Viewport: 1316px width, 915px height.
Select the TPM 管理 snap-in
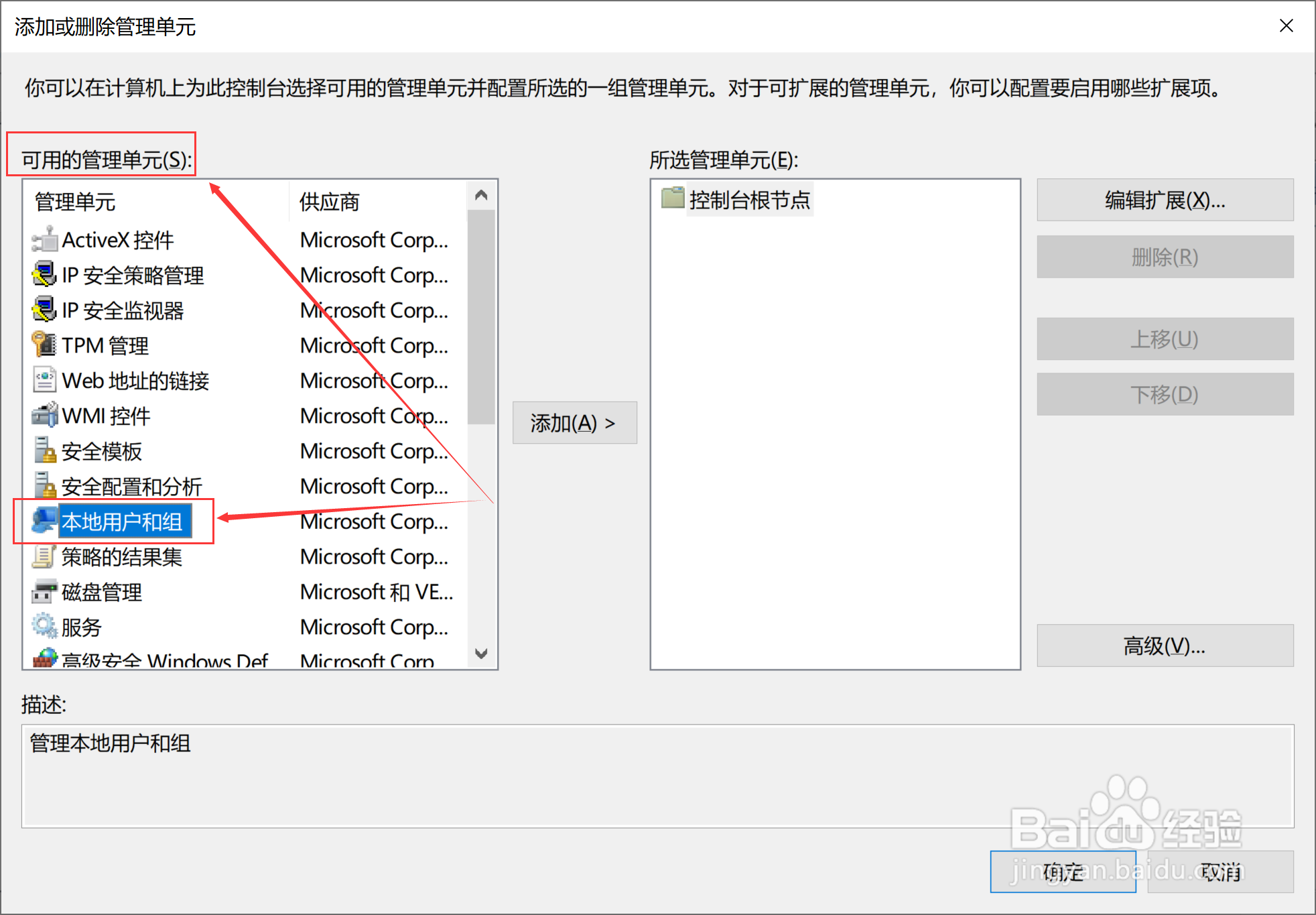tap(106, 346)
